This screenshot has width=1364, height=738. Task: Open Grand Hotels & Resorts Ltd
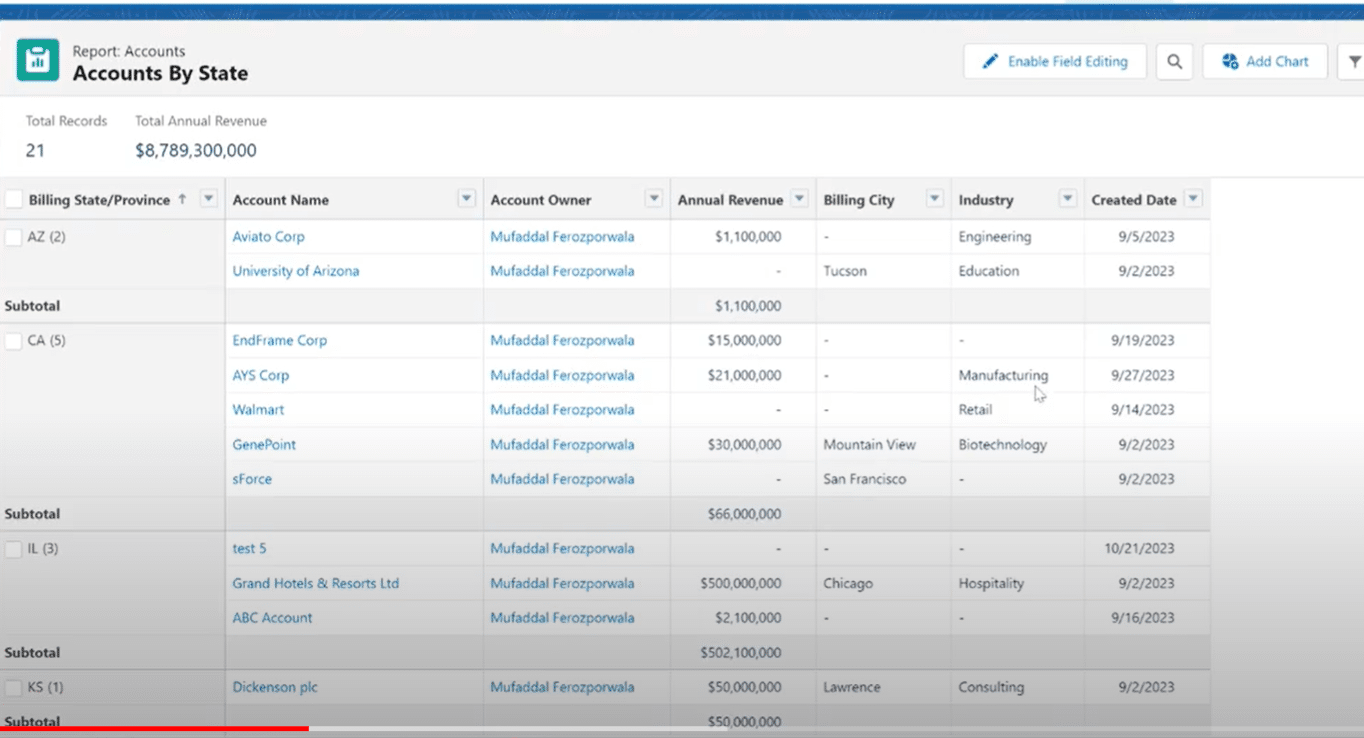[x=316, y=583]
